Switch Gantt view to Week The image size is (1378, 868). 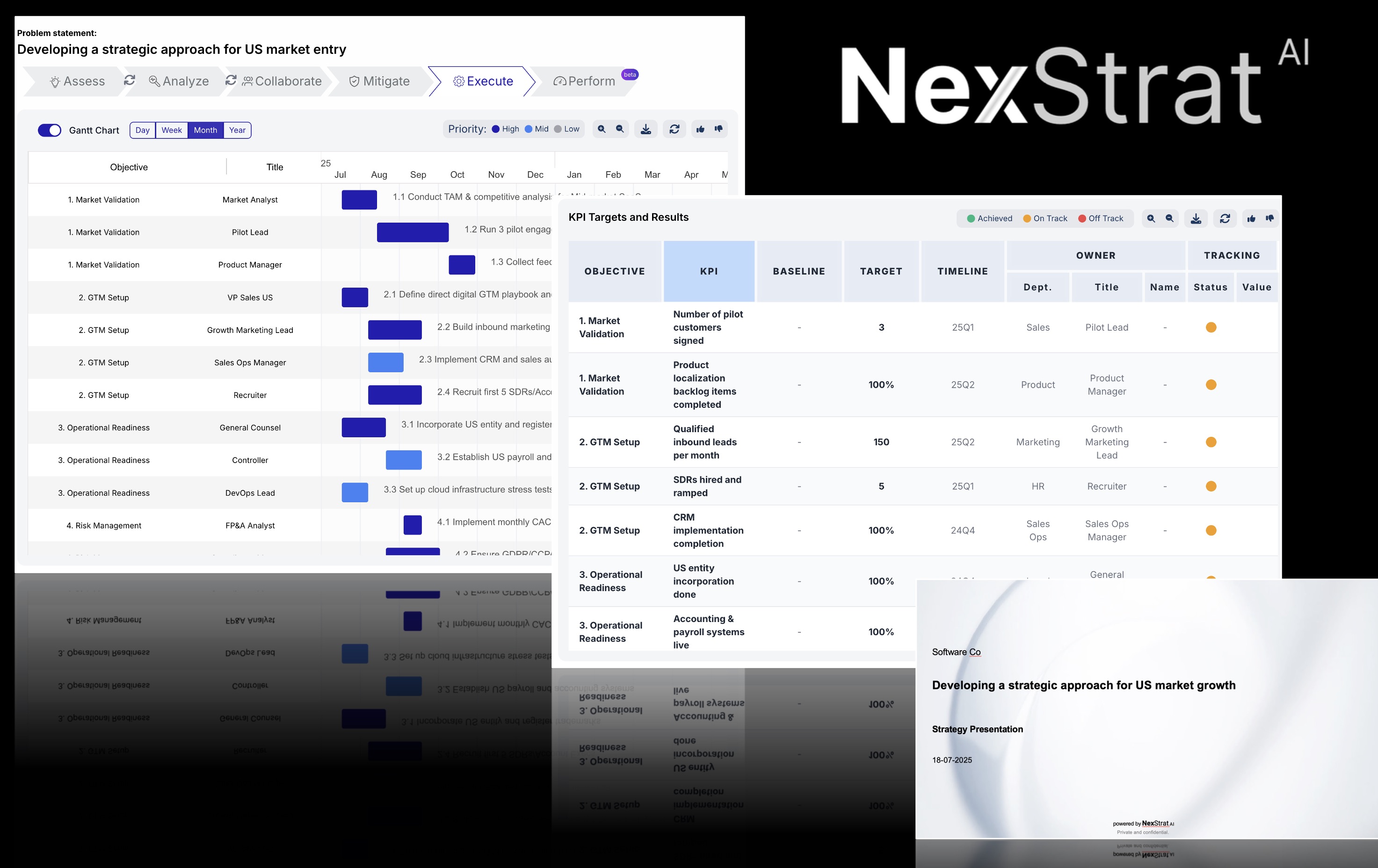pyautogui.click(x=172, y=130)
